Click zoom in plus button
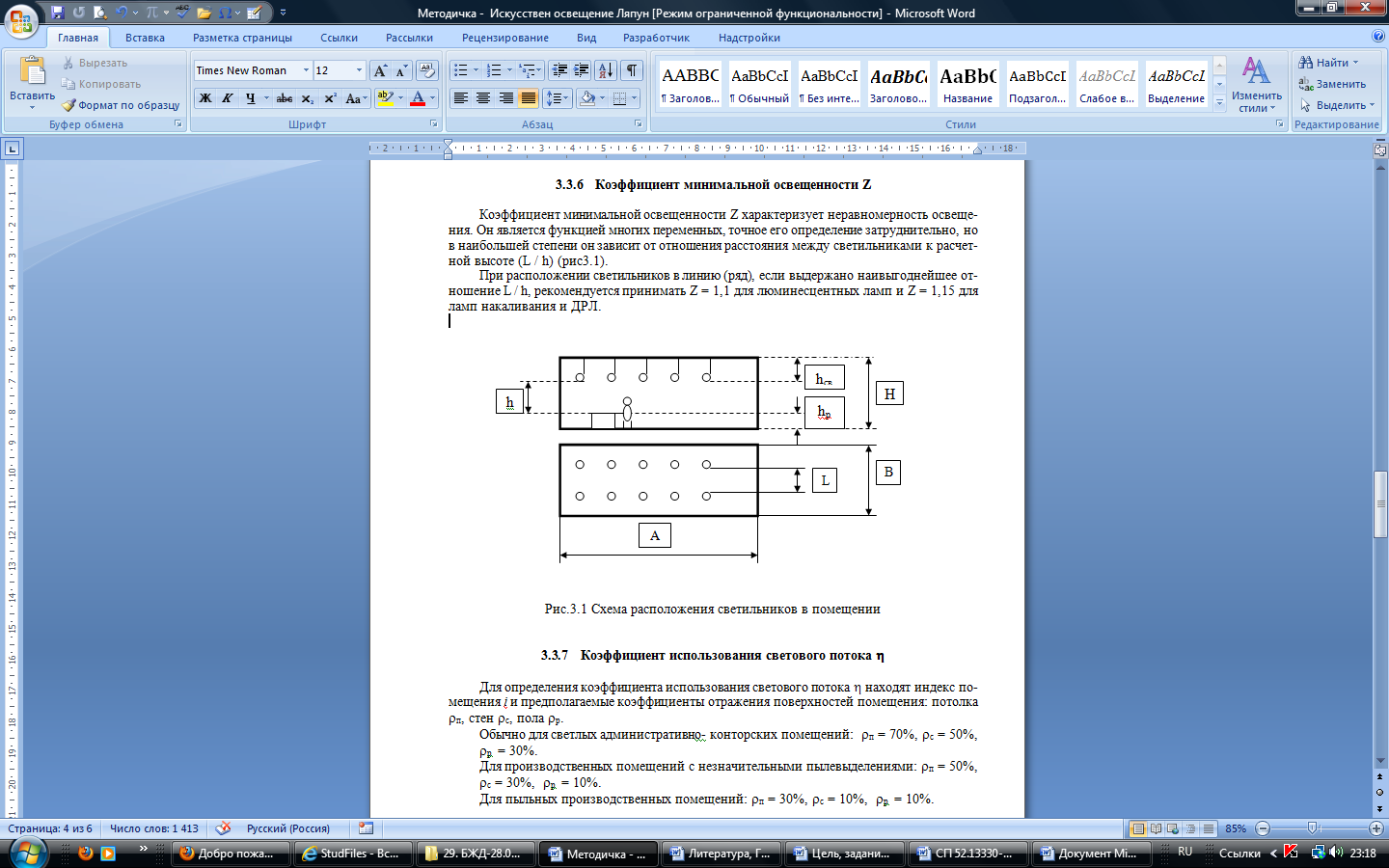Screen dimensions: 1389x868 click(x=1376, y=828)
